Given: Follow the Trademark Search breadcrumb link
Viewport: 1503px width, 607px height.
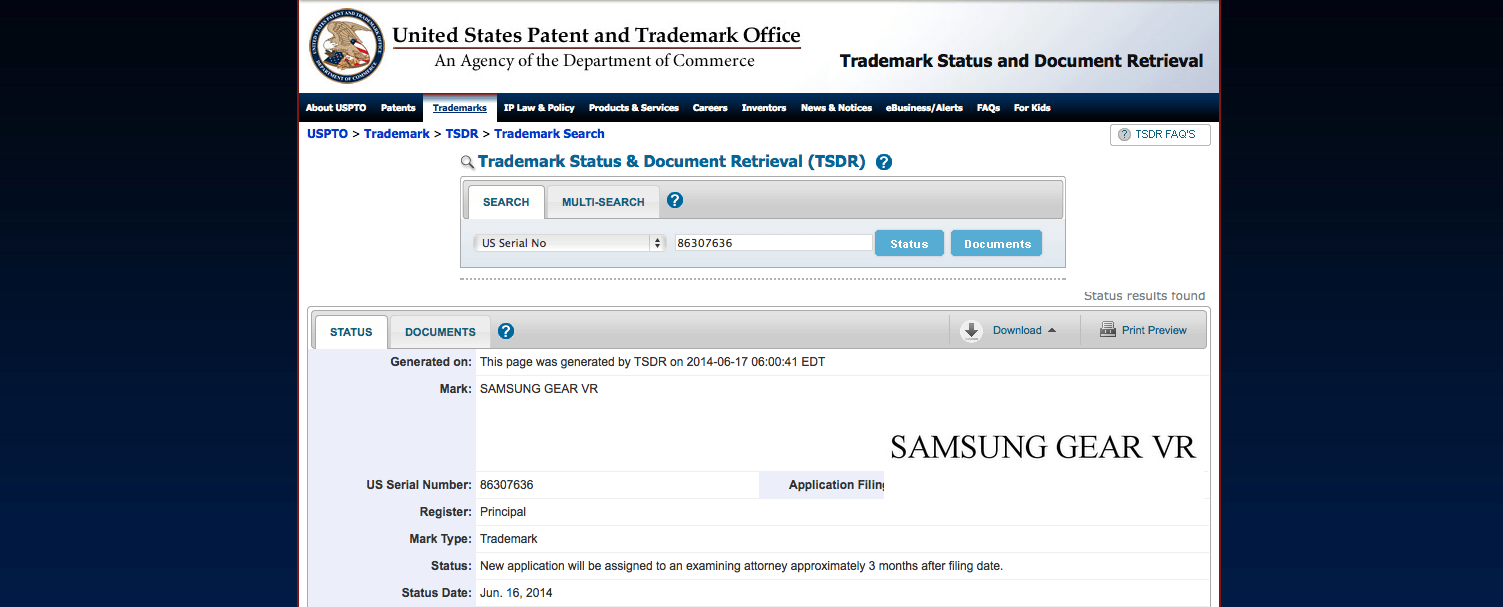Looking at the screenshot, I should click(x=549, y=134).
